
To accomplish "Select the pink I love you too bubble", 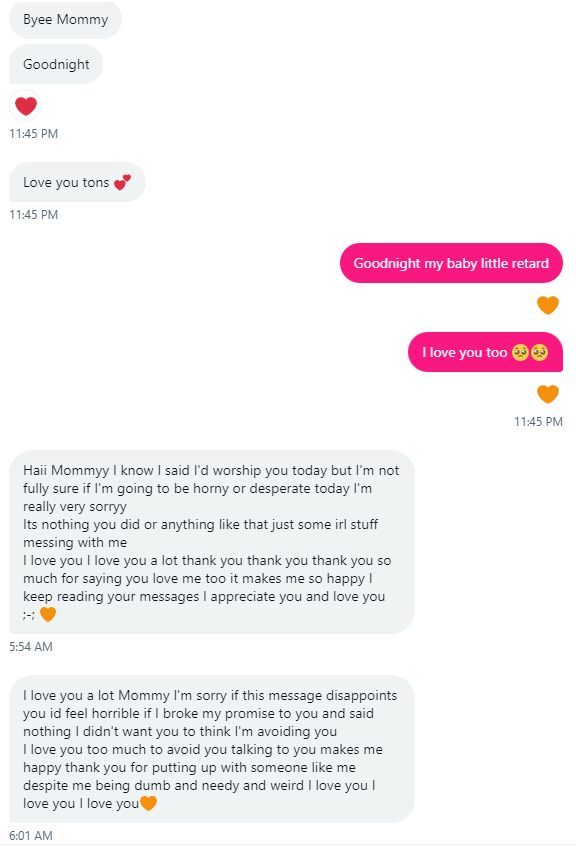I will (485, 352).
